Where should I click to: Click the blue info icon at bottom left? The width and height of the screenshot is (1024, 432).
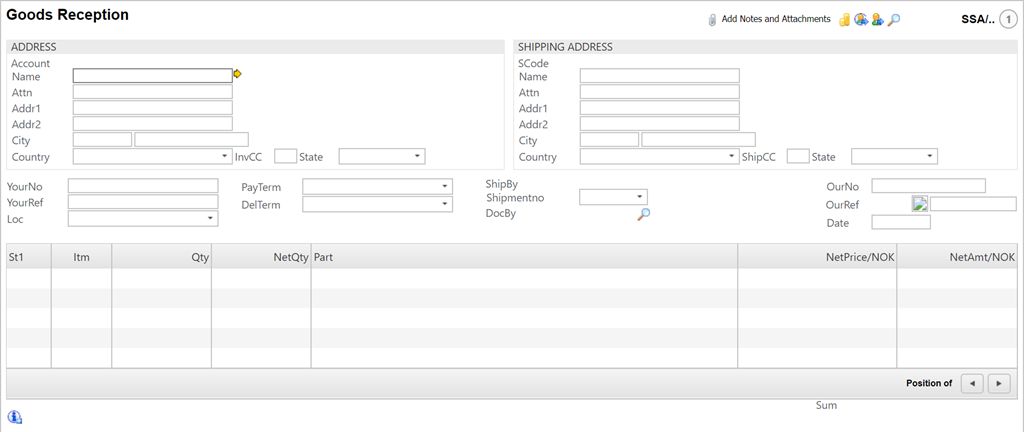click(15, 417)
